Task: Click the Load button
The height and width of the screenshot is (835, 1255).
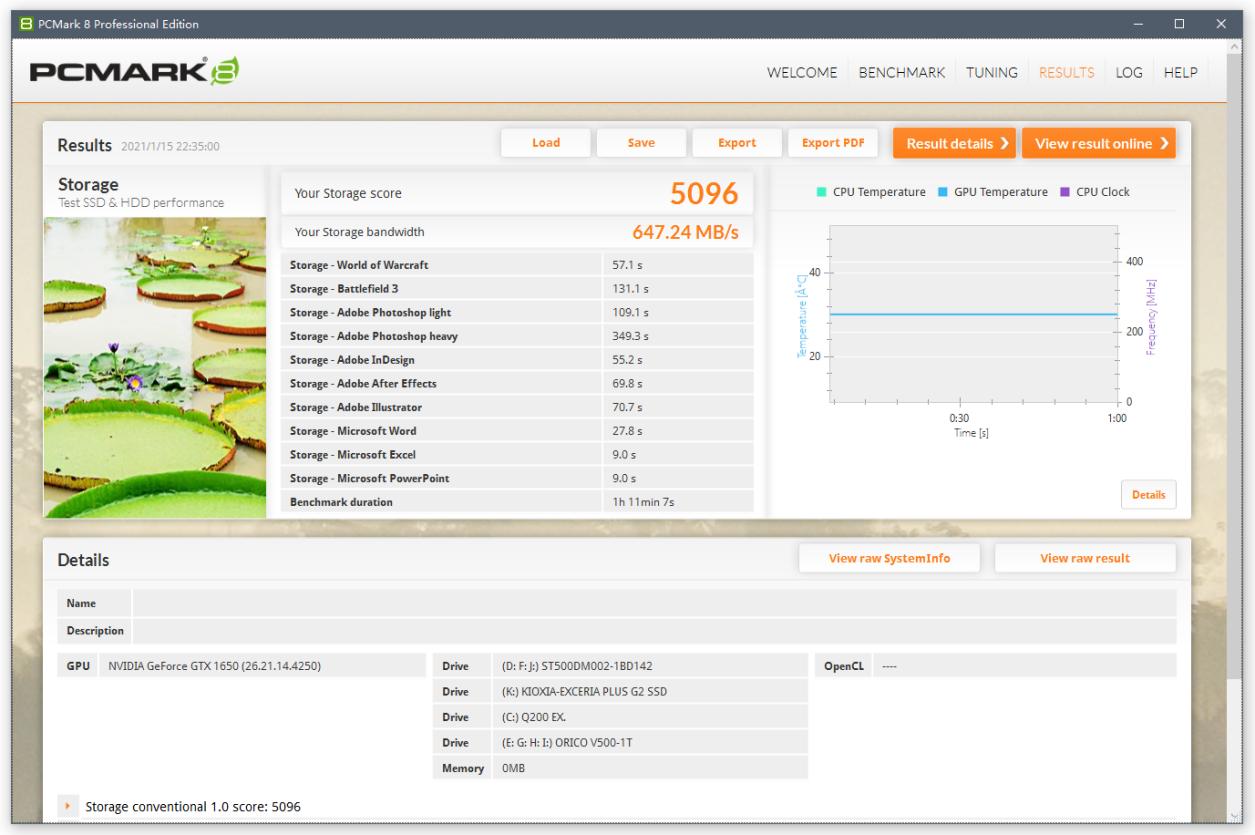Action: pos(546,143)
